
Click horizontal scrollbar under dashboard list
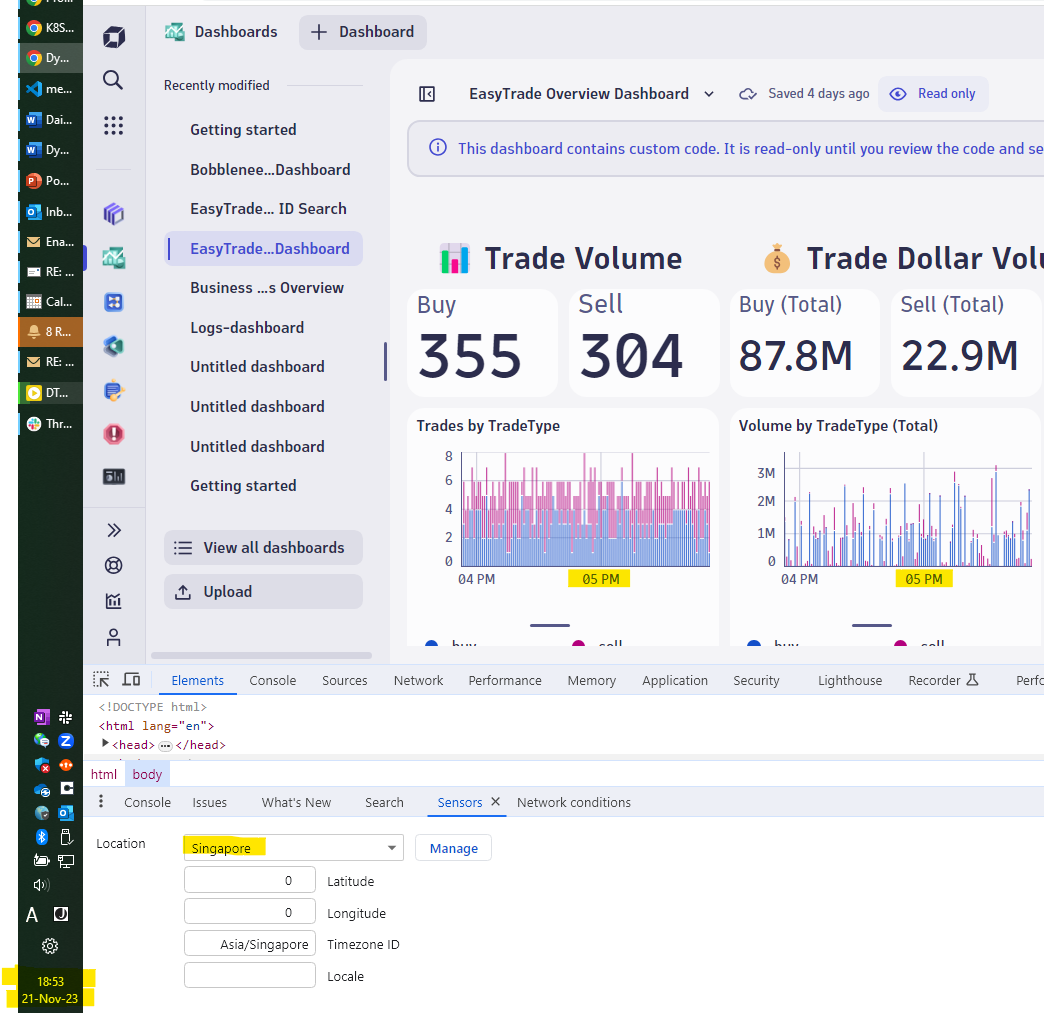(261, 655)
